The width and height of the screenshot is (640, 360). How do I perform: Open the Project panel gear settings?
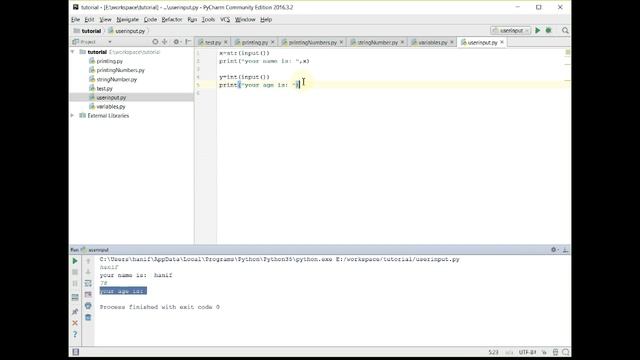point(176,42)
